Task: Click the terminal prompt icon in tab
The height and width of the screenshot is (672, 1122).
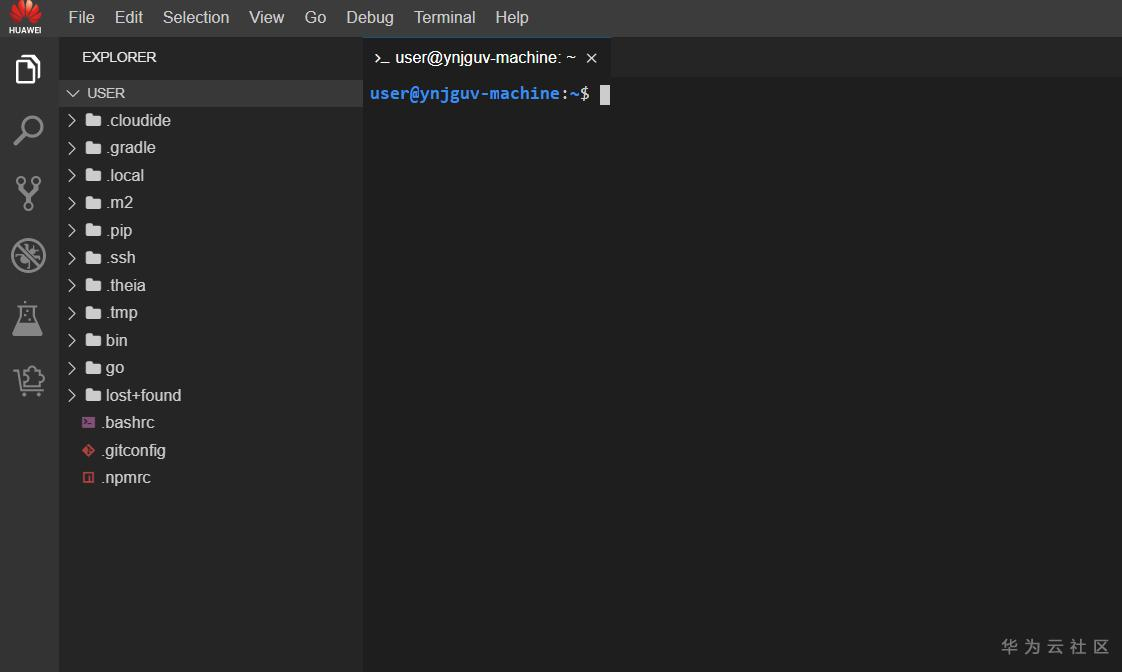Action: (x=382, y=58)
